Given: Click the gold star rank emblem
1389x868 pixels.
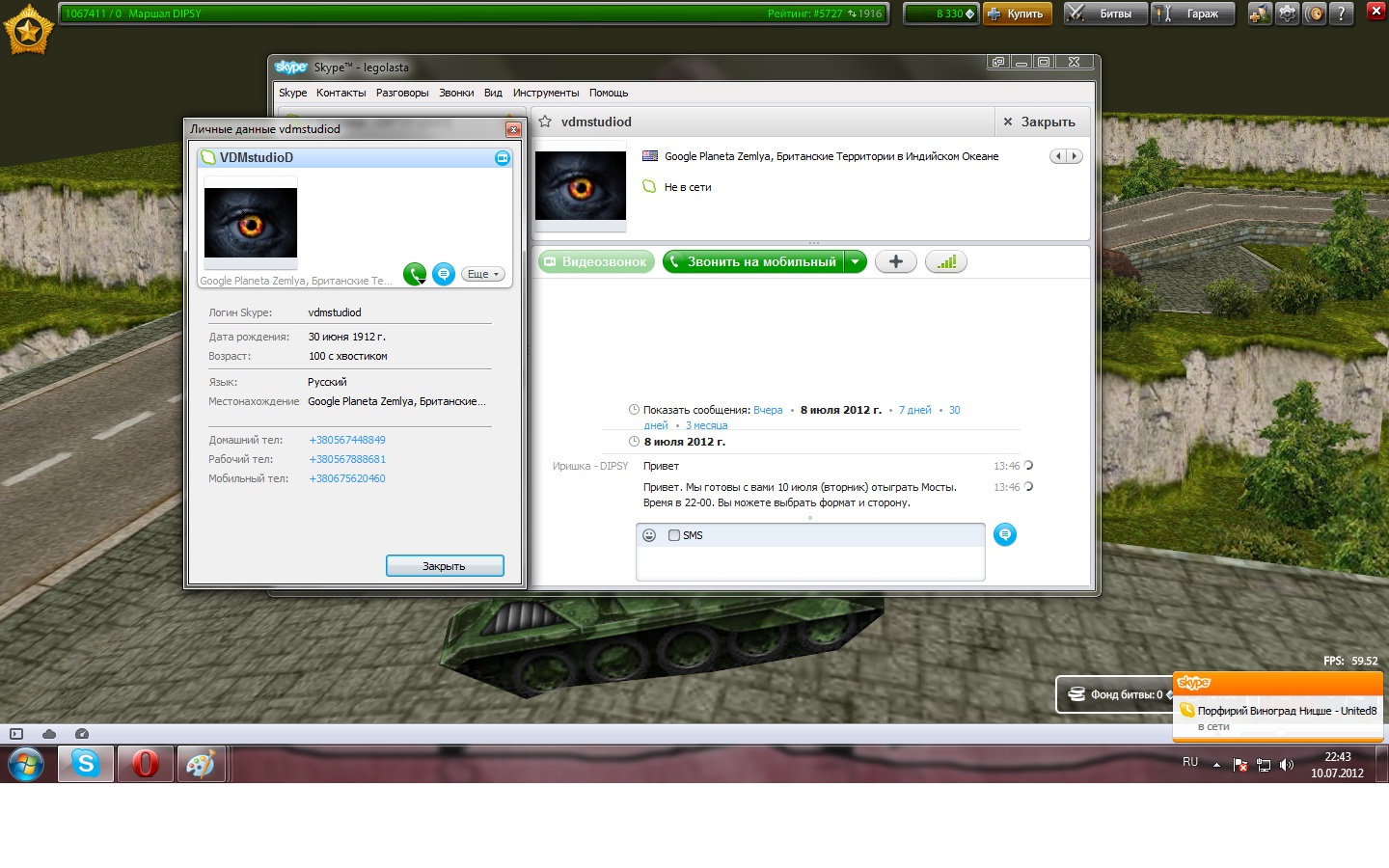Looking at the screenshot, I should (x=28, y=30).
